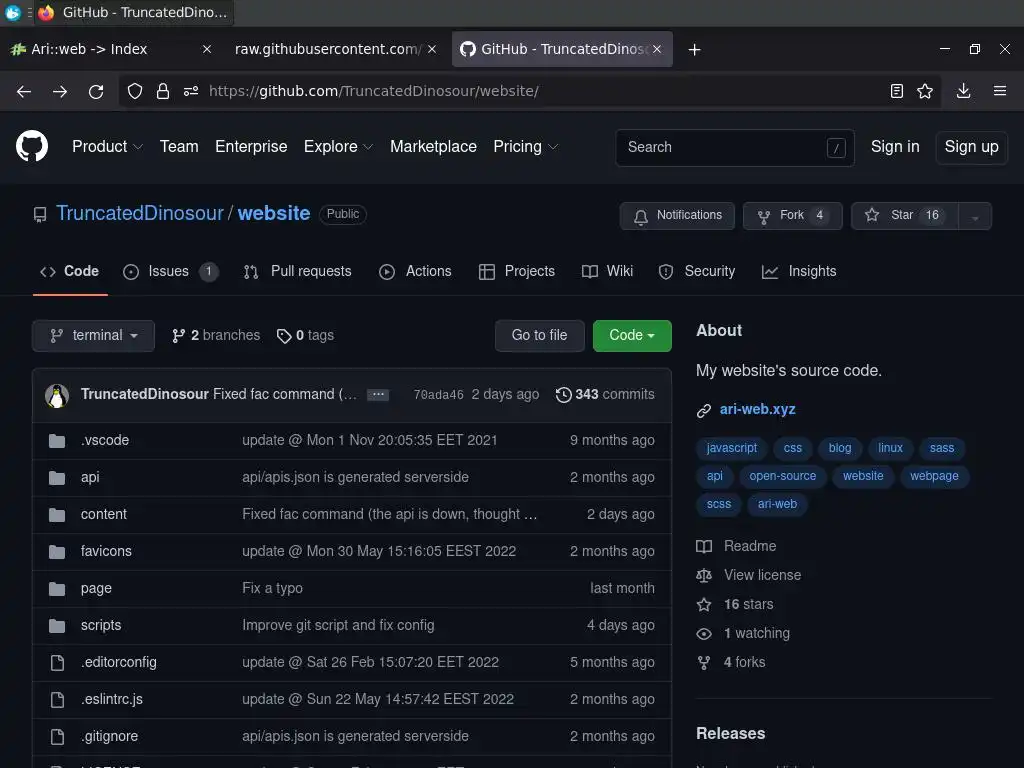The height and width of the screenshot is (768, 1024).
Task: Open the tracking protection shield icon
Action: pos(135,91)
